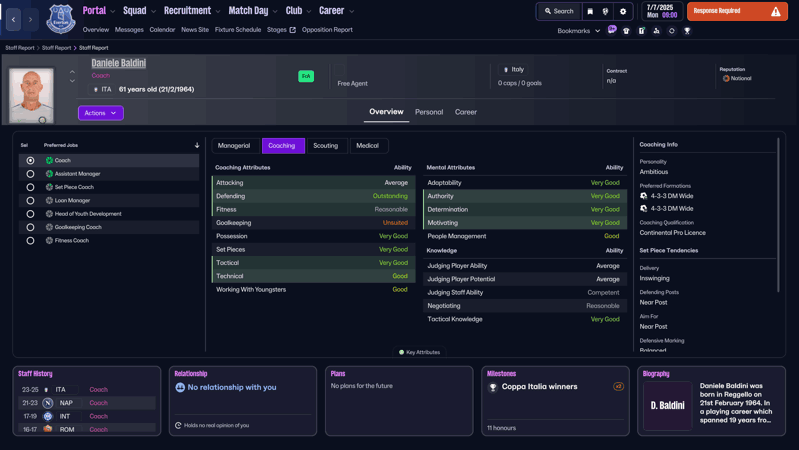Image resolution: width=799 pixels, height=450 pixels.
Task: Click the warning triangle in Response Required
Action: pyautogui.click(x=775, y=11)
